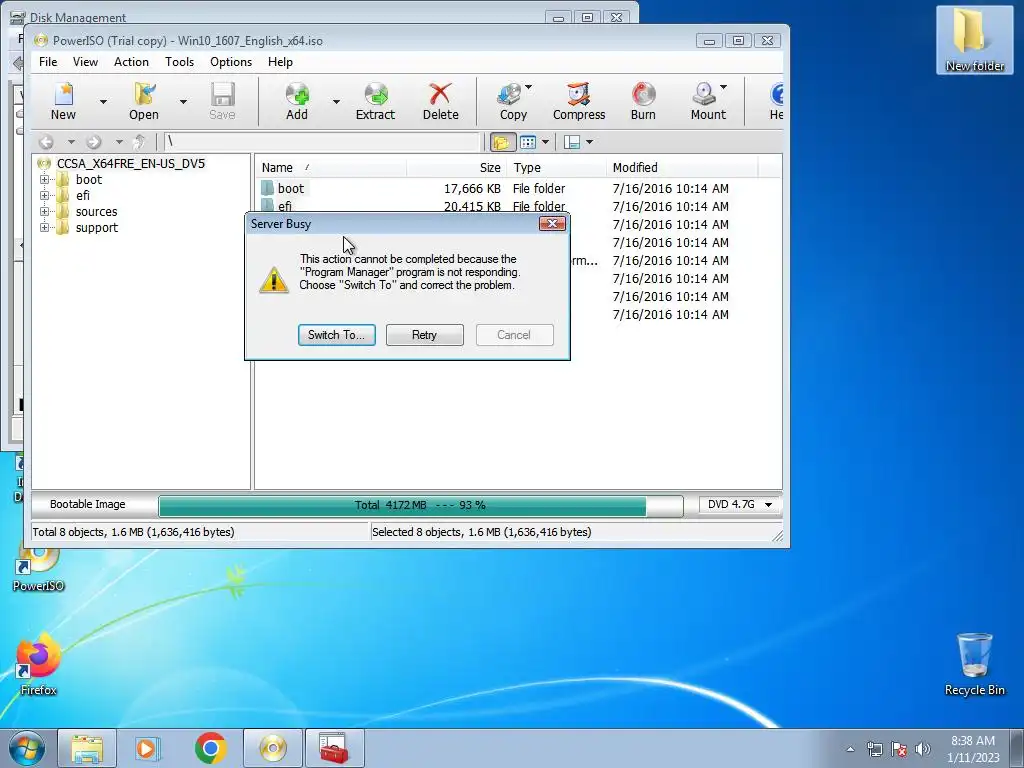Sort by the Type column header
1024x768 pixels.
(556, 168)
